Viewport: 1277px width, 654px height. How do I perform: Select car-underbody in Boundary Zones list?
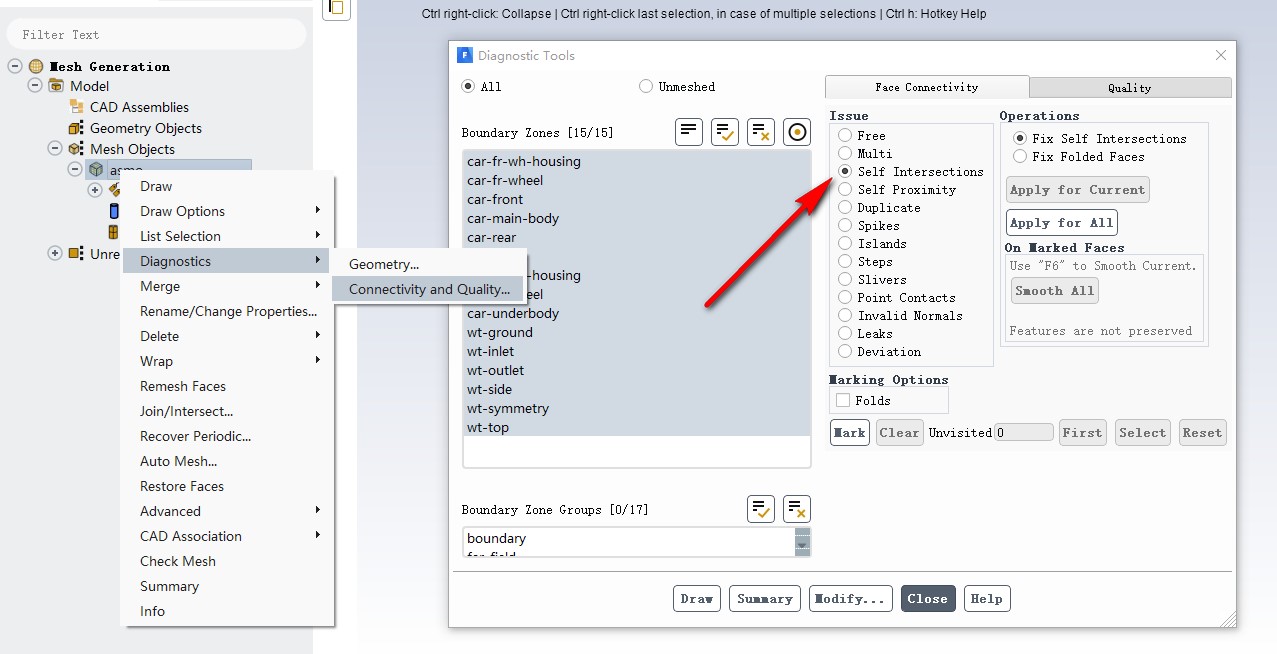click(637, 313)
